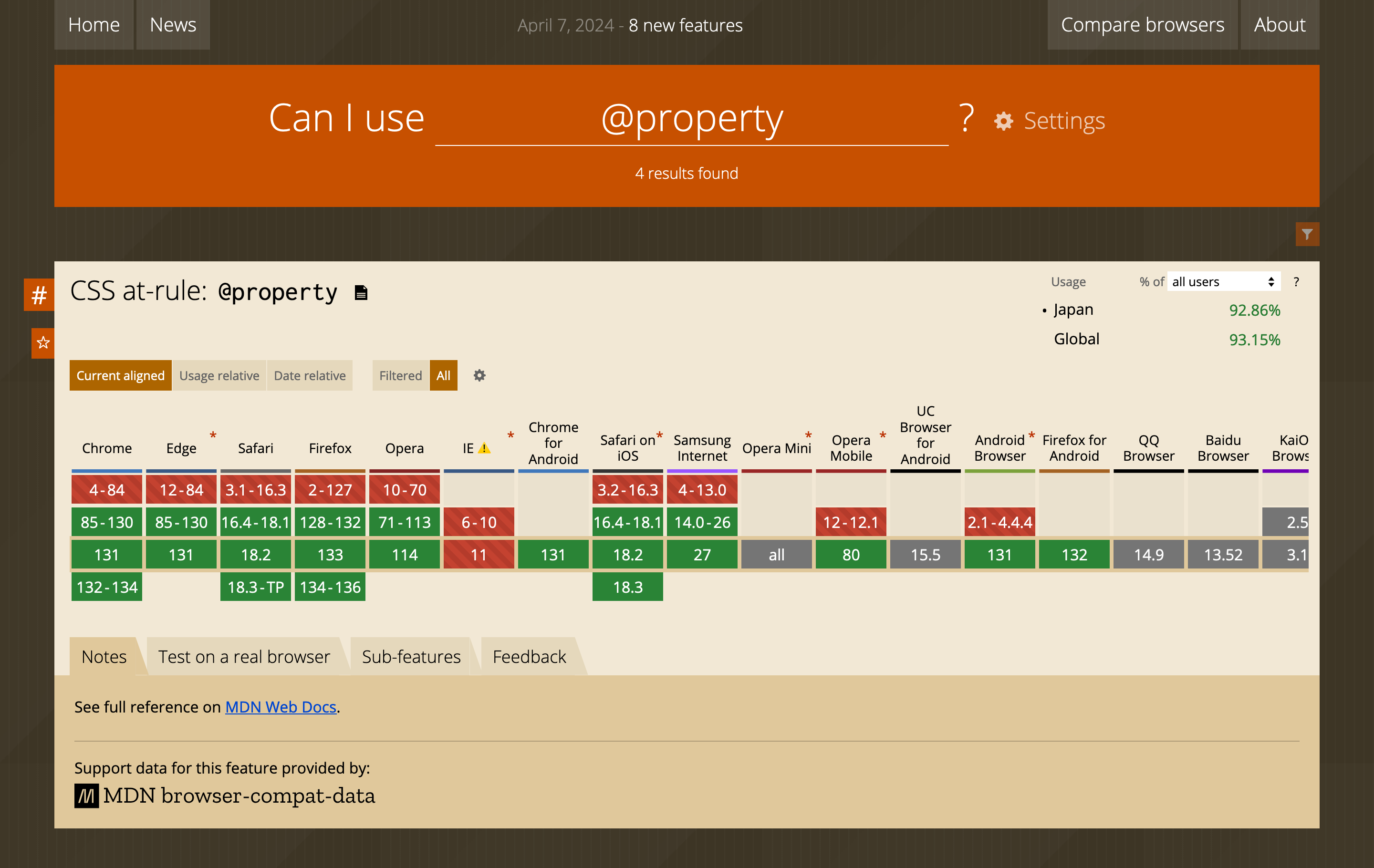Select Filtered browser view

point(401,375)
